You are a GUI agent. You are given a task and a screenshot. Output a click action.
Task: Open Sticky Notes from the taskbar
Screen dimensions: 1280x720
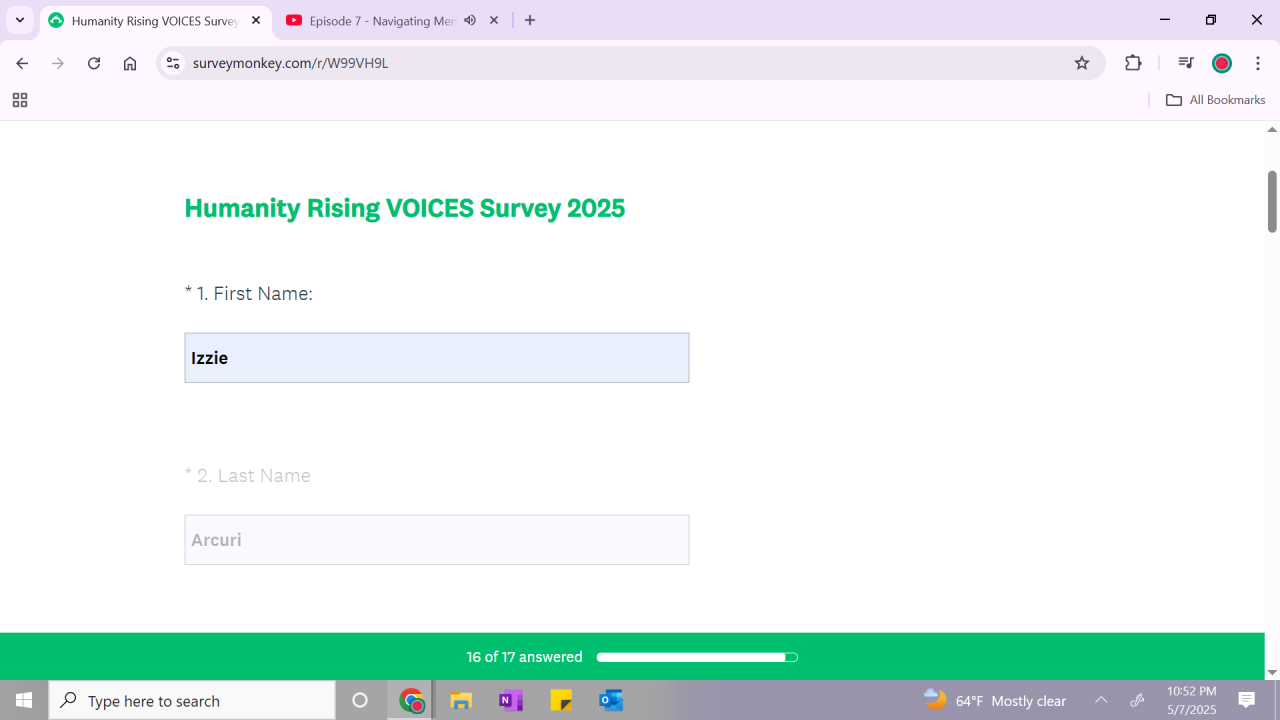click(561, 701)
